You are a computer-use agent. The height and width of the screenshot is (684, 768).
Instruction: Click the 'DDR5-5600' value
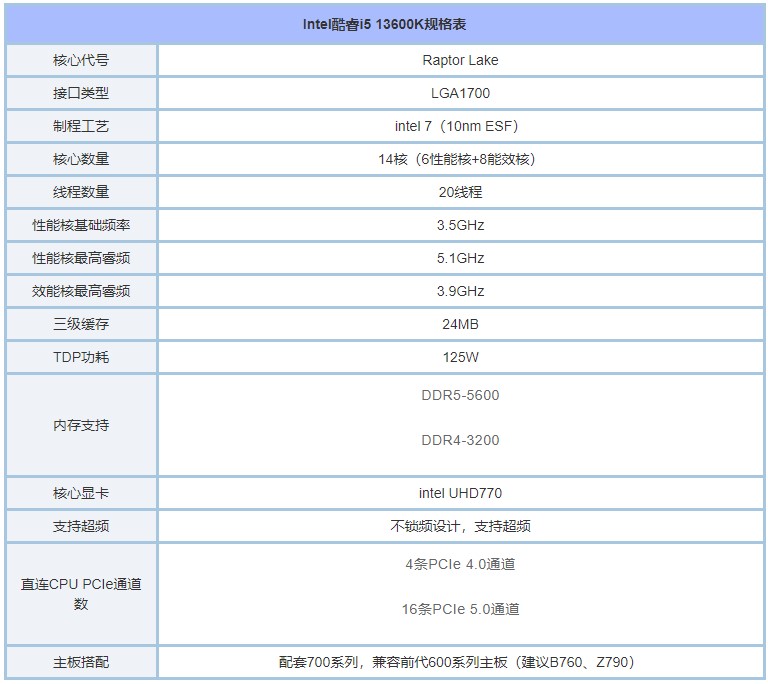pyautogui.click(x=460, y=395)
